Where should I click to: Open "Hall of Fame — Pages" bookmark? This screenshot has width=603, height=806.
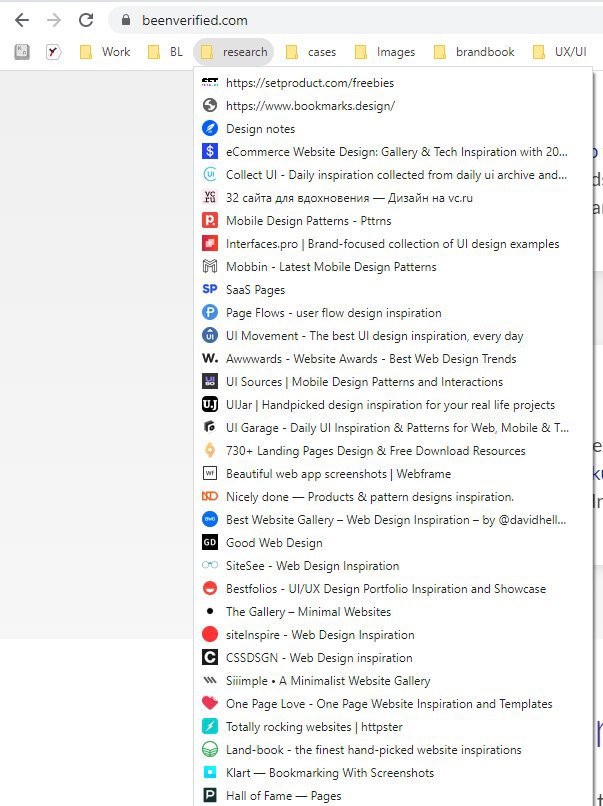393,796
